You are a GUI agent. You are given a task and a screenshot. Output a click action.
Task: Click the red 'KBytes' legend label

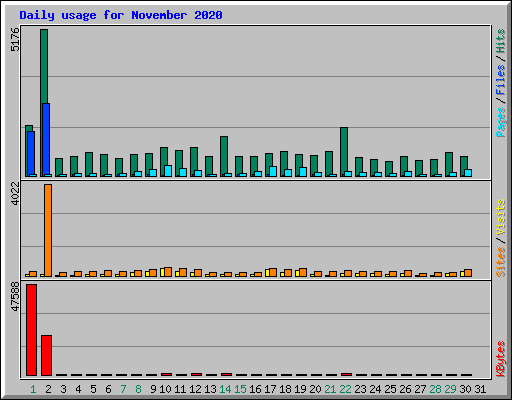click(x=500, y=359)
